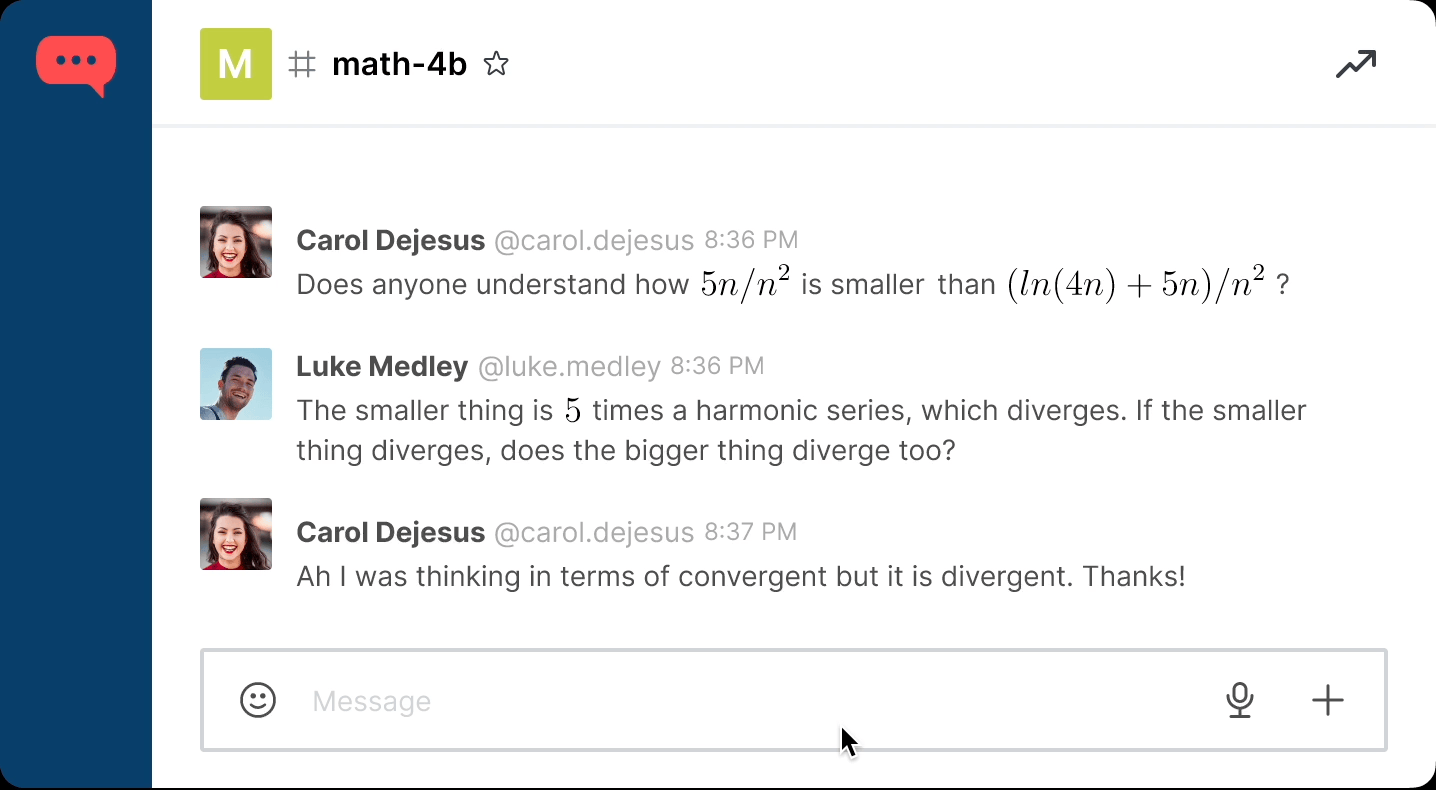Click Carol Dejesus's name on the 8:37 PM message

(x=390, y=533)
